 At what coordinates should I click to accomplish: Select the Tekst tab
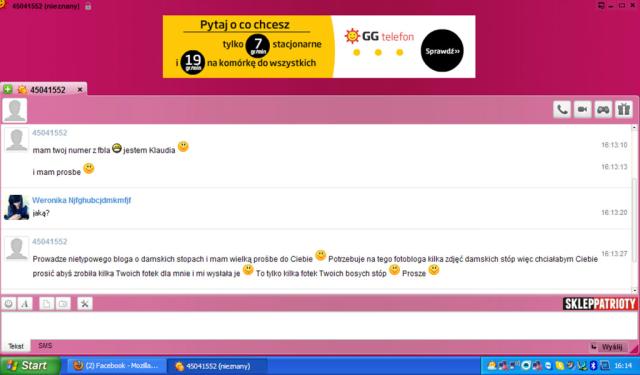[16, 346]
